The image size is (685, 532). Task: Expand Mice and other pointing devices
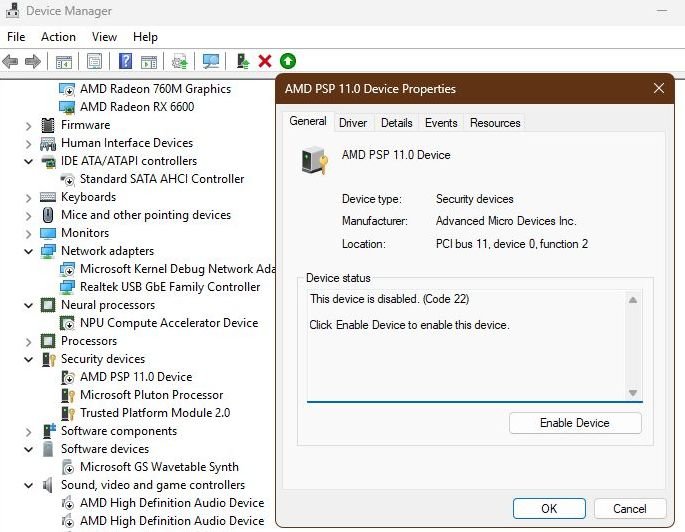pyautogui.click(x=28, y=216)
